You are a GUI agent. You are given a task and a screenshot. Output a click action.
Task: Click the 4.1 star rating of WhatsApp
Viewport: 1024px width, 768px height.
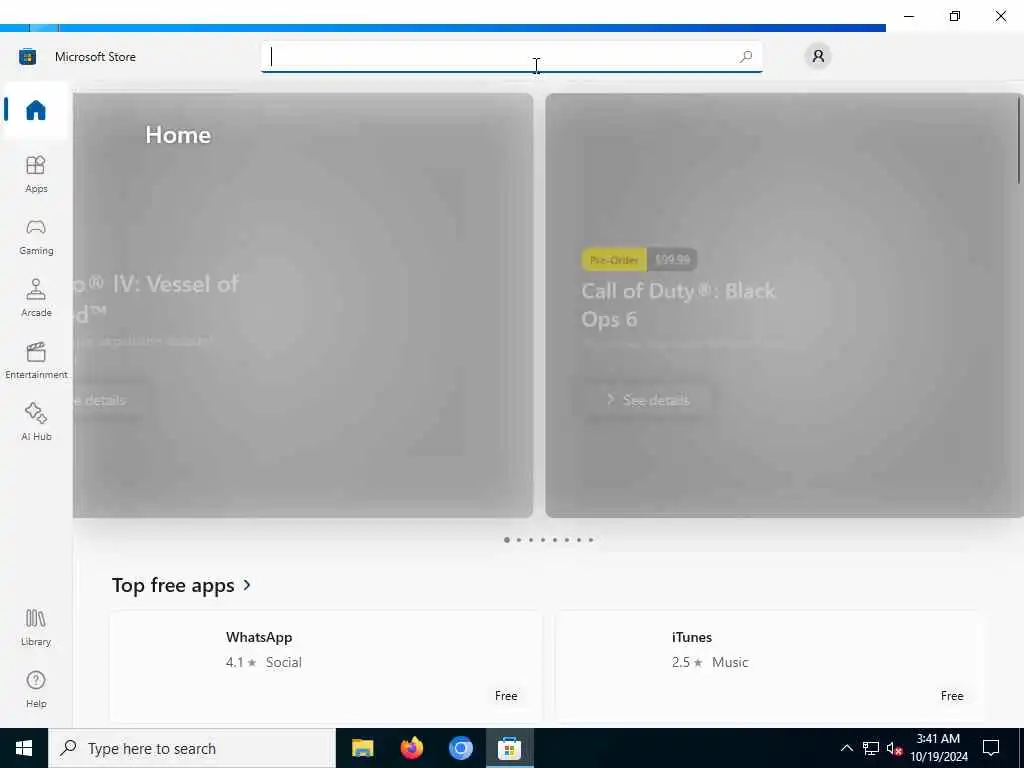click(241, 662)
